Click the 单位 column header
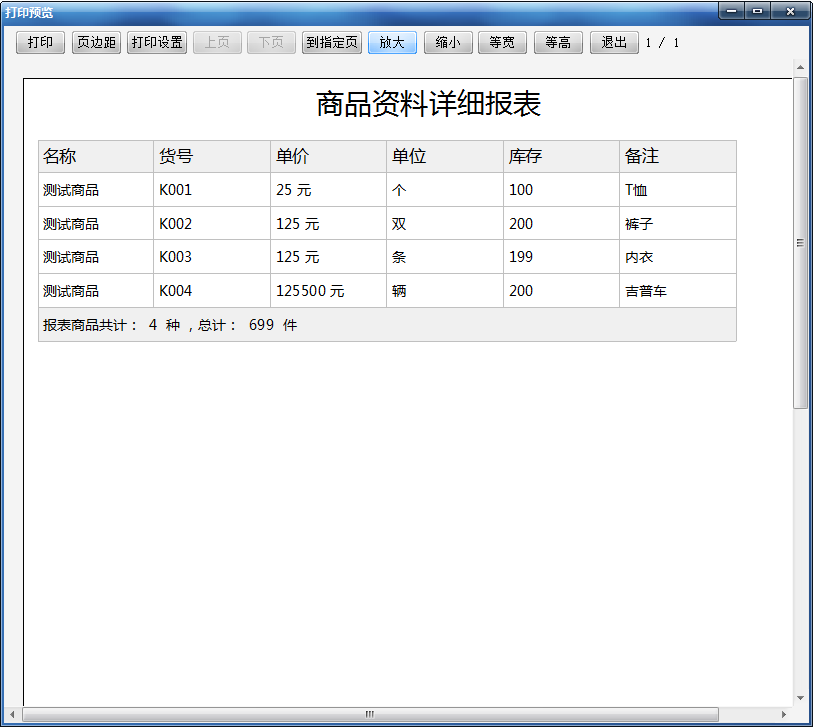This screenshot has height=727, width=813. [445, 156]
